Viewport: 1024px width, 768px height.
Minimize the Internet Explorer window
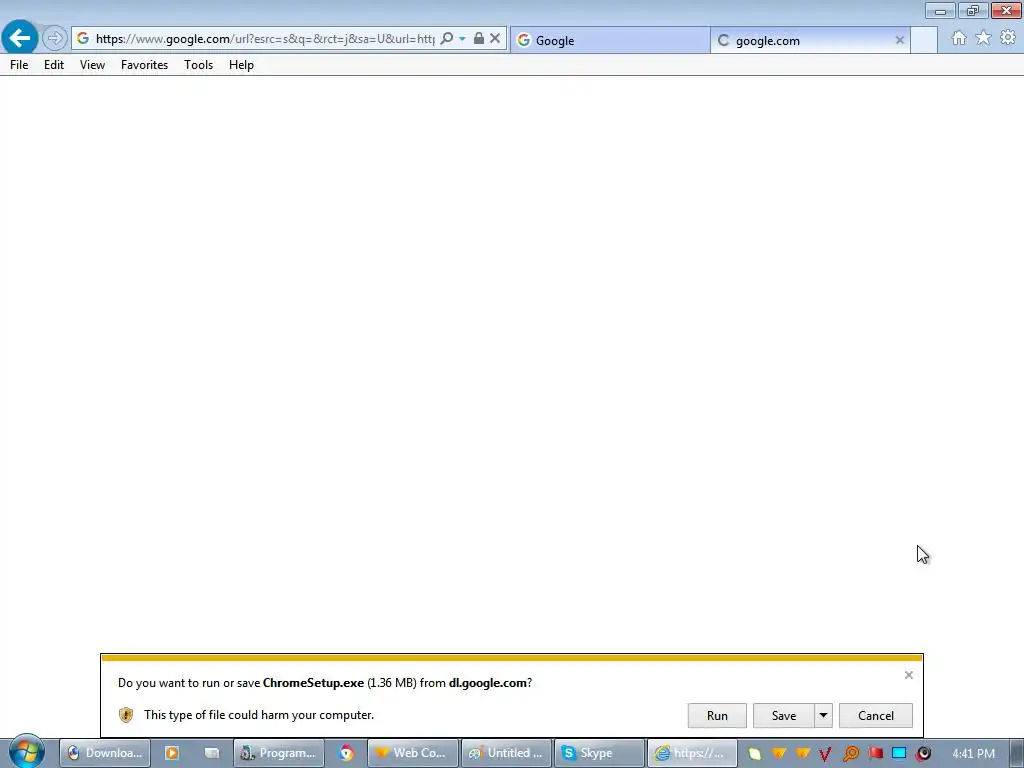940,10
